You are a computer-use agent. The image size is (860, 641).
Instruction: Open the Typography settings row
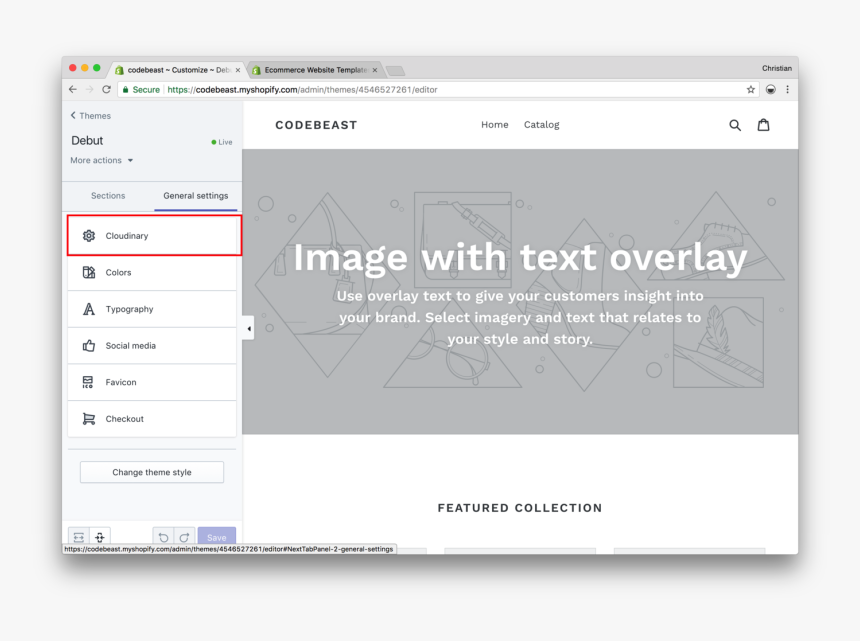[x=152, y=309]
